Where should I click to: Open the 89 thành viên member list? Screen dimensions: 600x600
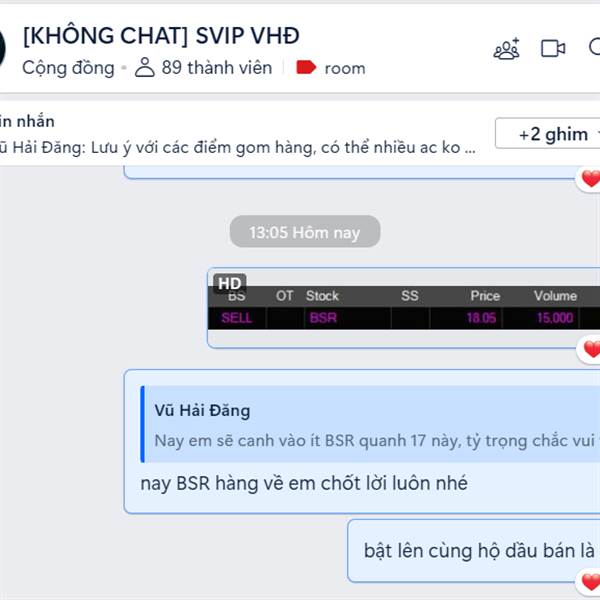(204, 67)
